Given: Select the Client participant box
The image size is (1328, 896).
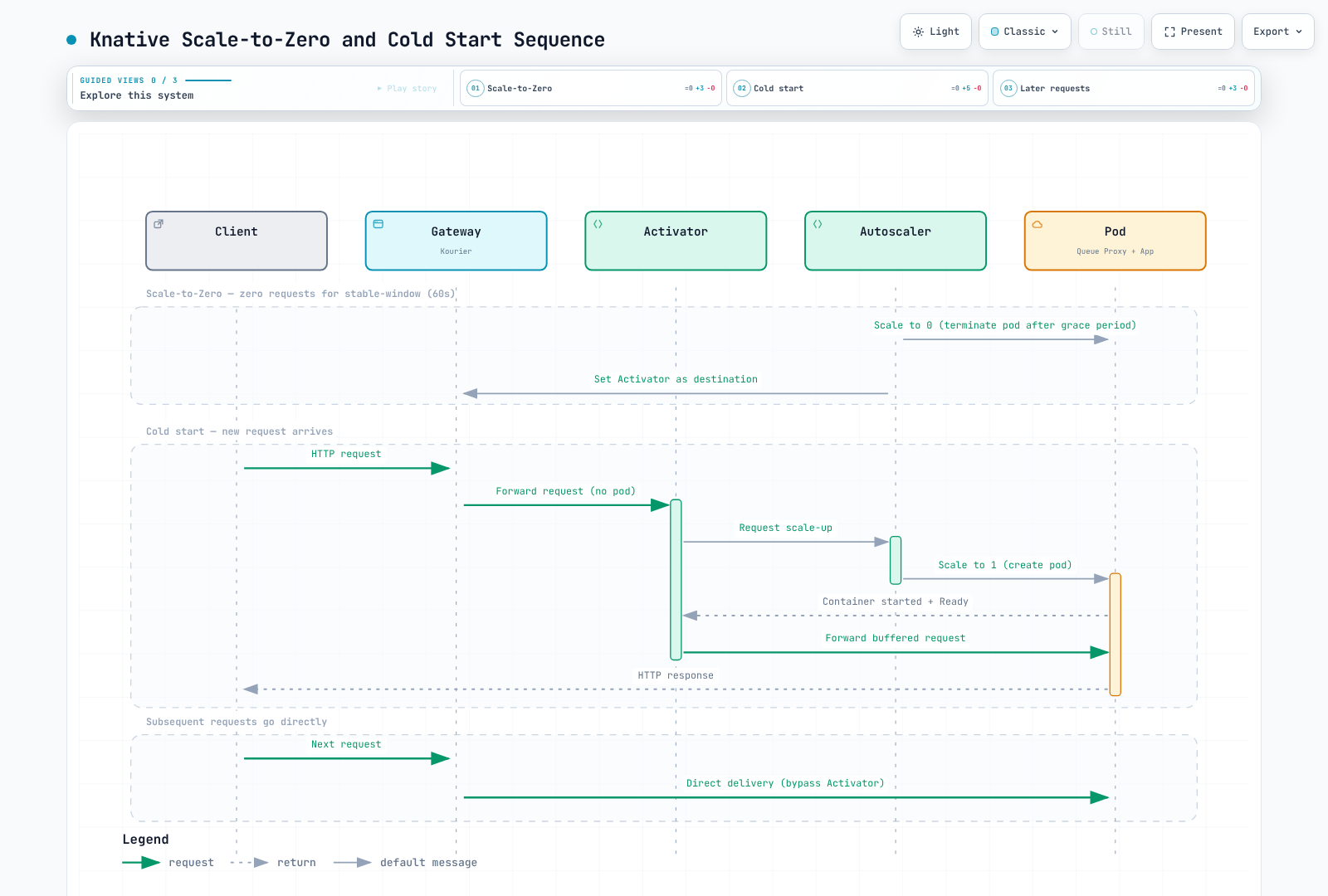Looking at the screenshot, I should click(237, 241).
